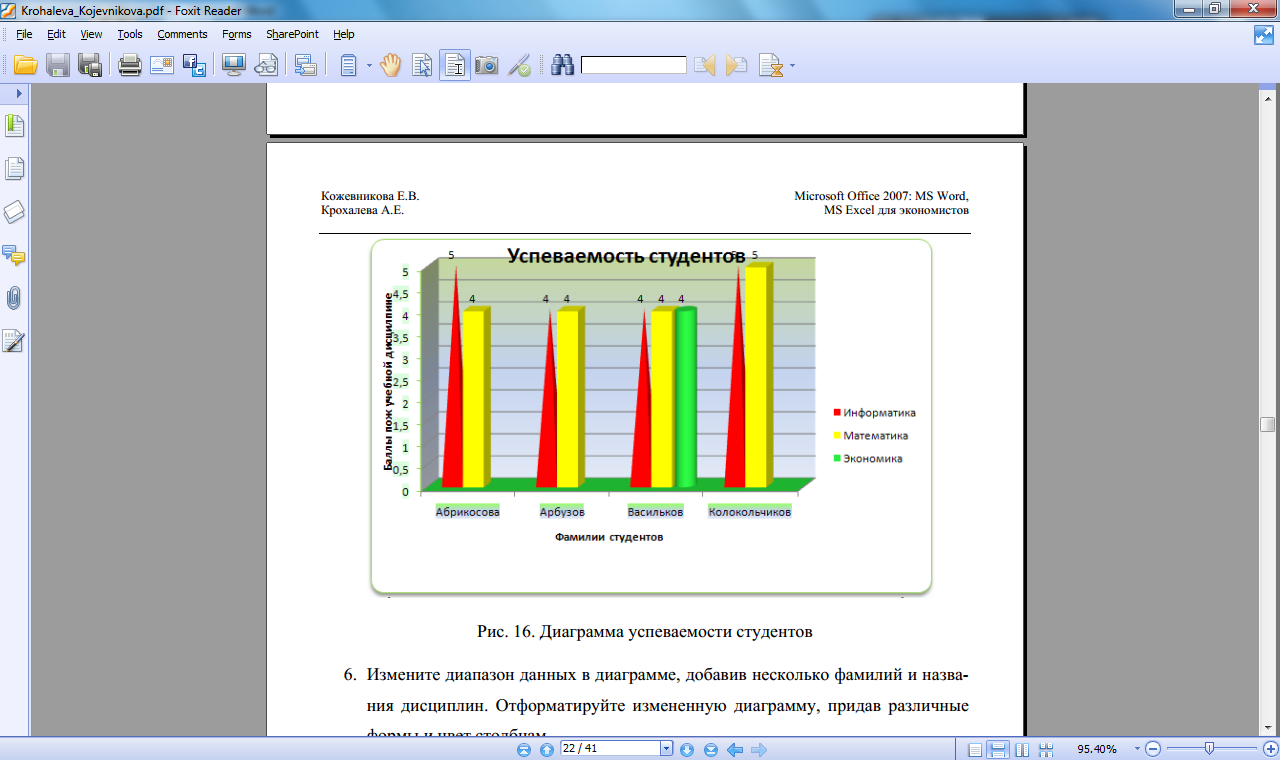The image size is (1280, 760).
Task: Go to previous search result
Action: click(705, 66)
